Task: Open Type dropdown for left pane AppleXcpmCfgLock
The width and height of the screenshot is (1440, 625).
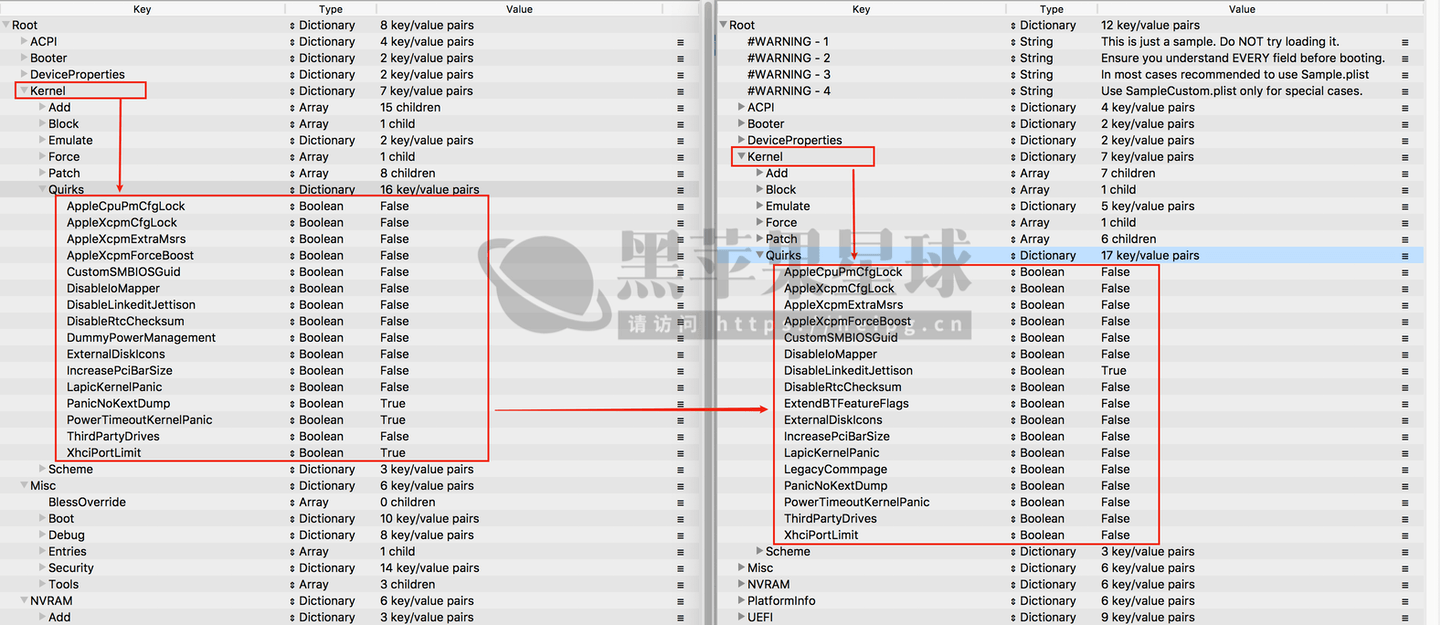Action: click(x=292, y=223)
